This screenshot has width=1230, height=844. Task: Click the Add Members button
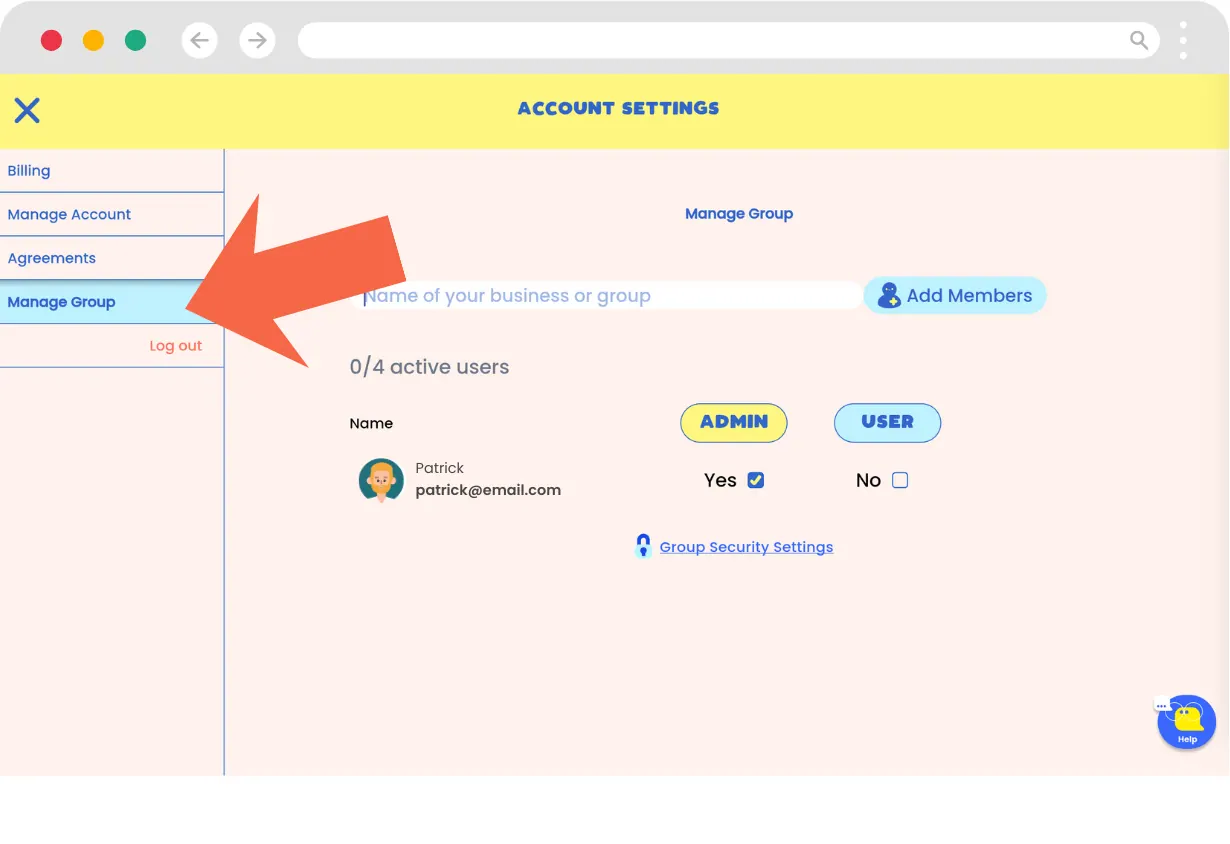(955, 295)
